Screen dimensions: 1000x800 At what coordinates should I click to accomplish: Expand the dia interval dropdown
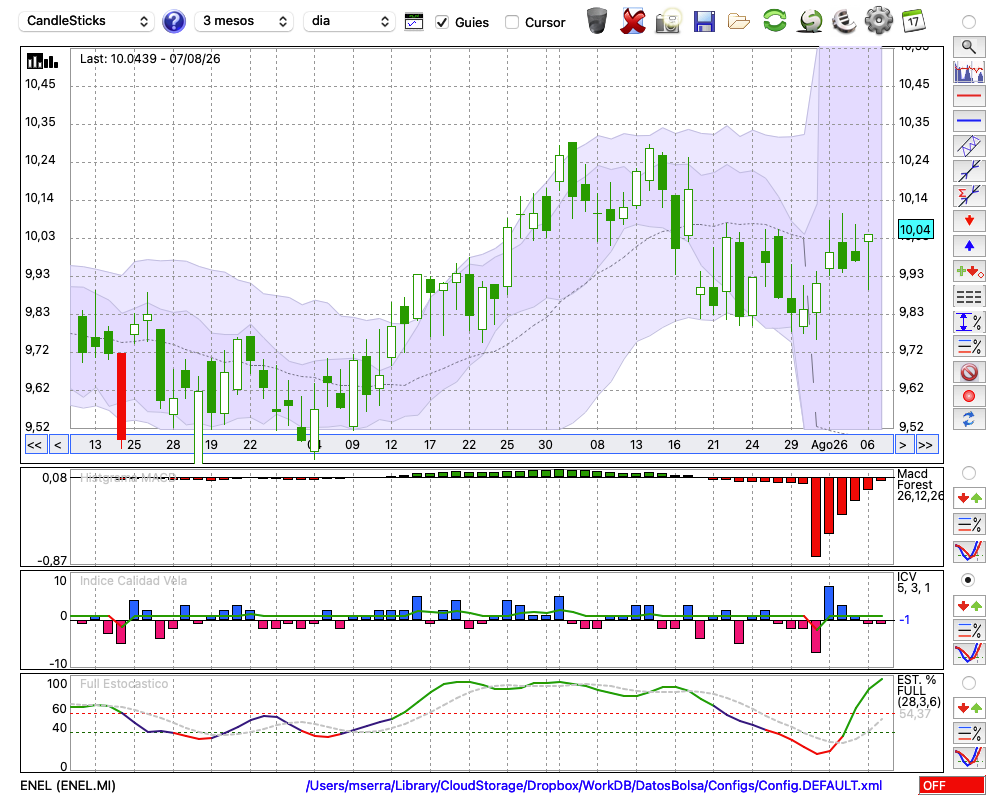(349, 21)
